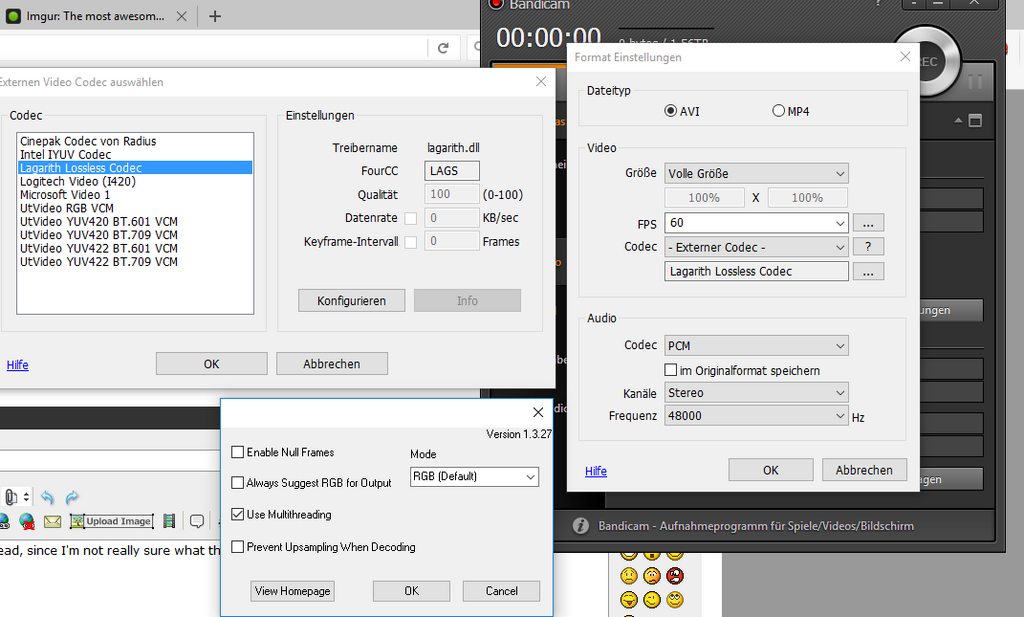Insert the angry red smiley
Screen dimensions: 1024x617
pos(675,575)
